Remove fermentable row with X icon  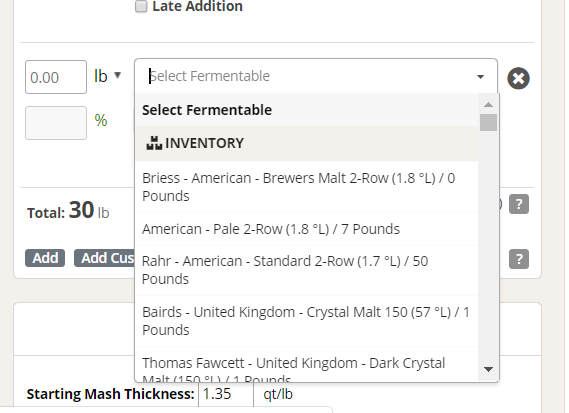[x=518, y=78]
